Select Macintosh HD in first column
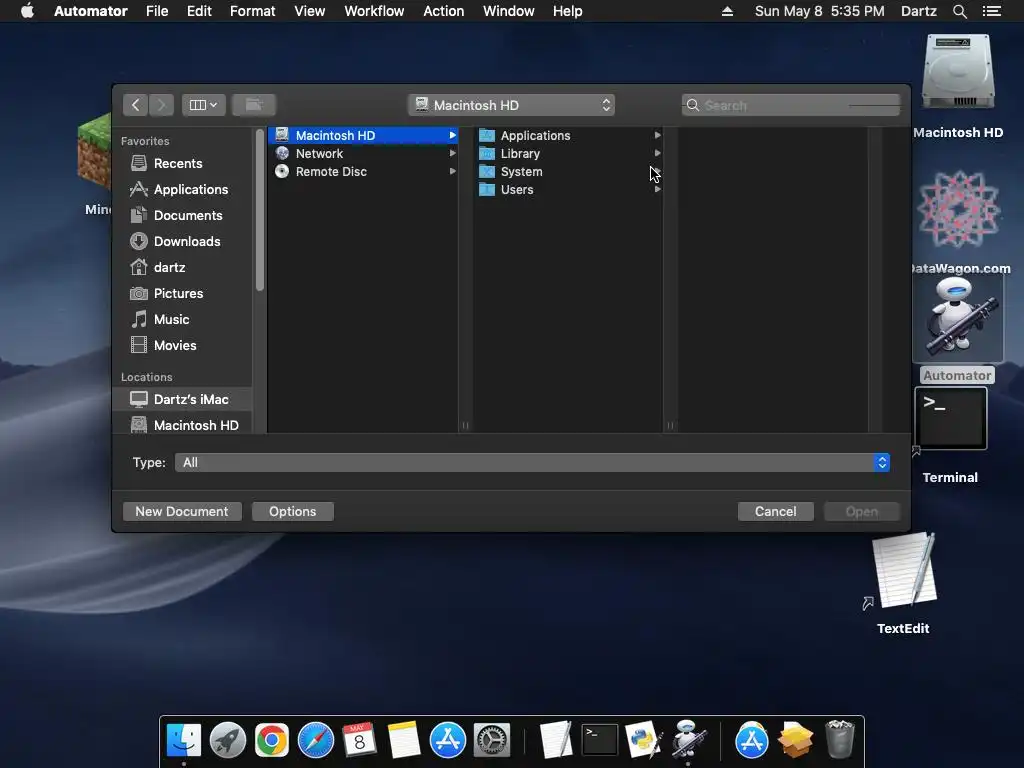This screenshot has height=768, width=1024. (363, 135)
